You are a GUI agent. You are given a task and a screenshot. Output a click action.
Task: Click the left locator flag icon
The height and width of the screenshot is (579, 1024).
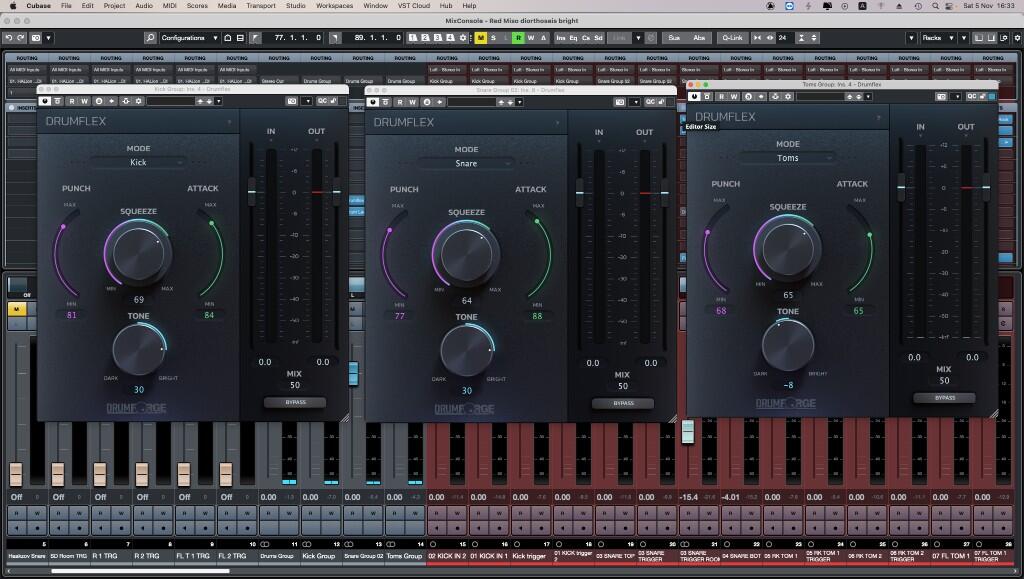[x=255, y=38]
